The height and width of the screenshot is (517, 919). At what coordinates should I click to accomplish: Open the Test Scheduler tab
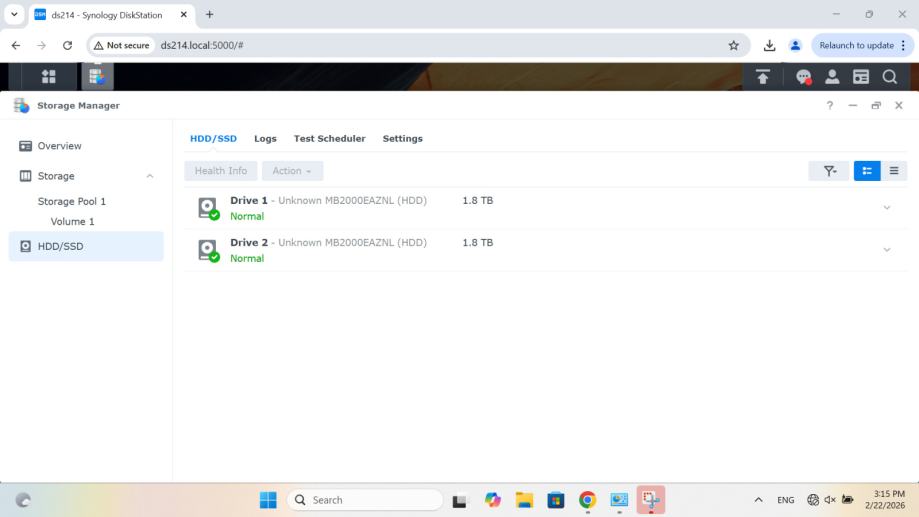329,139
